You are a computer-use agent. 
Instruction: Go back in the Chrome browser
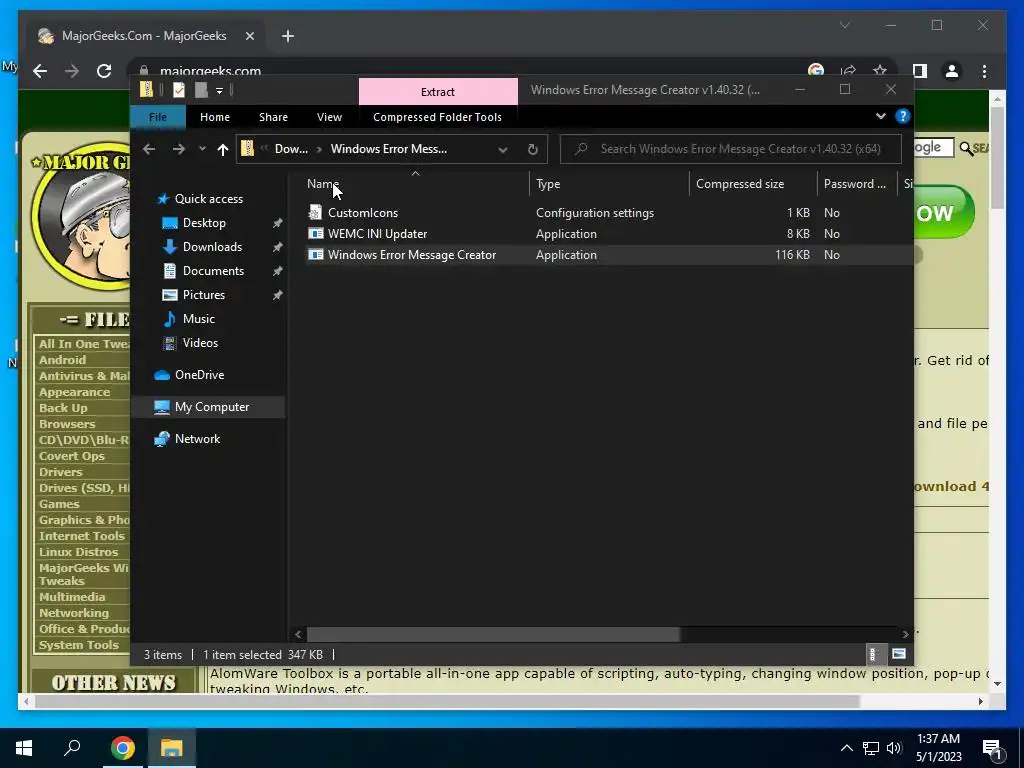(x=40, y=71)
